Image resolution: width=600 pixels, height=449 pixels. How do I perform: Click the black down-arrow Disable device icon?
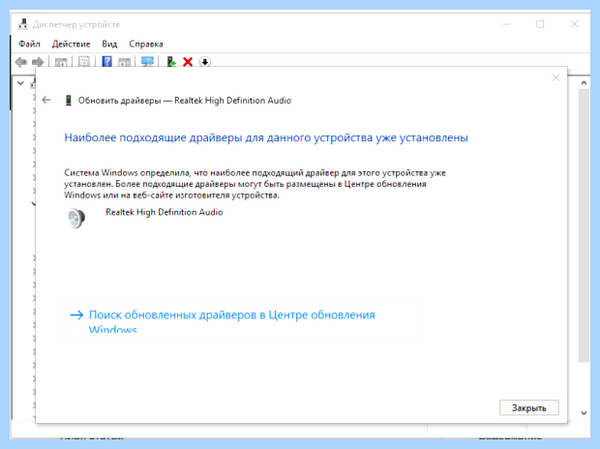[205, 62]
